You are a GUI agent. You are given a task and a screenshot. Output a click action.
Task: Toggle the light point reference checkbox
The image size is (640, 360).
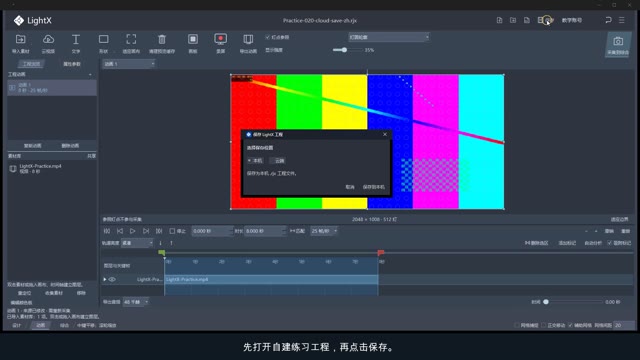tap(268, 37)
